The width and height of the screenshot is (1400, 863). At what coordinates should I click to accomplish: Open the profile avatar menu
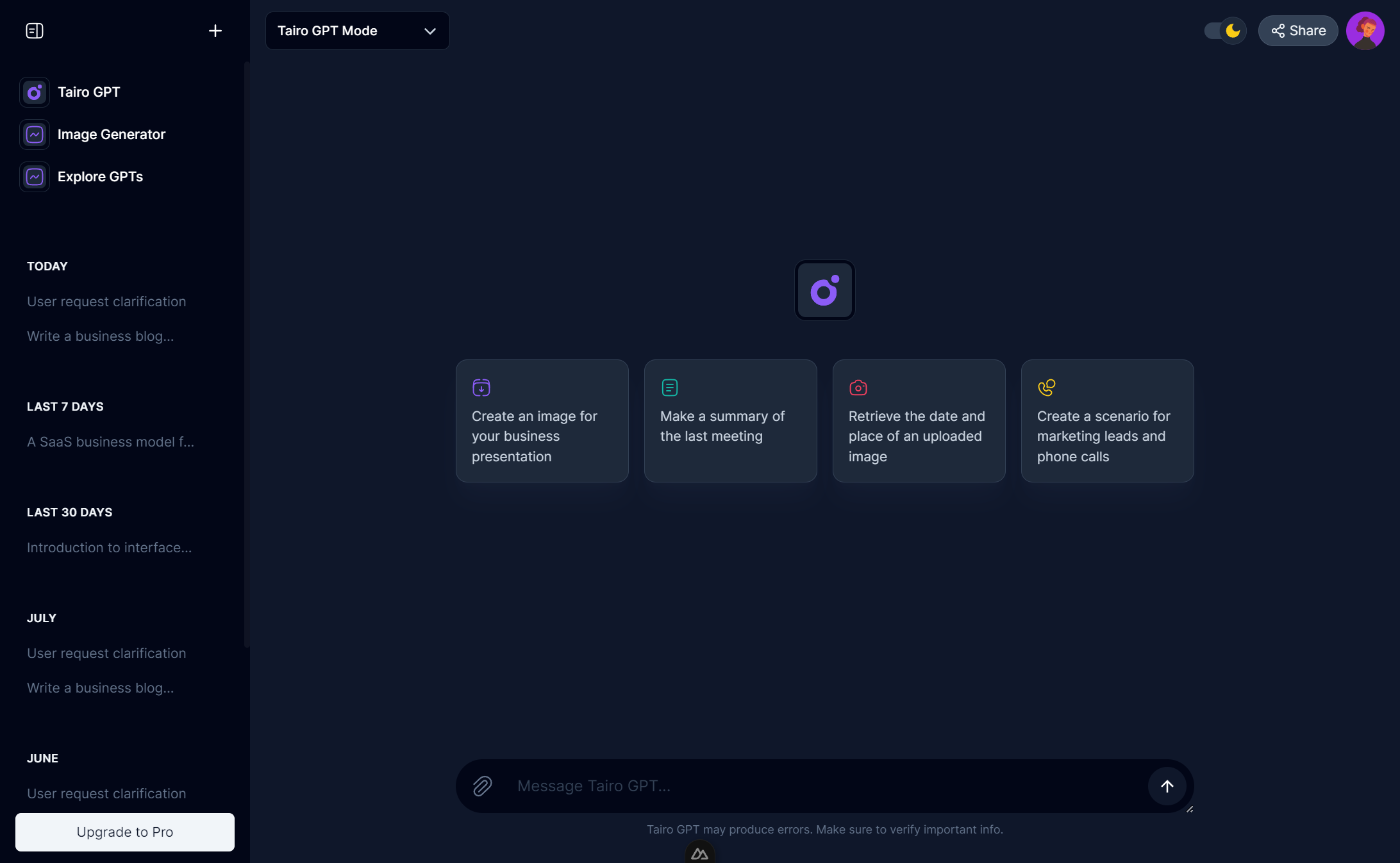(x=1365, y=30)
